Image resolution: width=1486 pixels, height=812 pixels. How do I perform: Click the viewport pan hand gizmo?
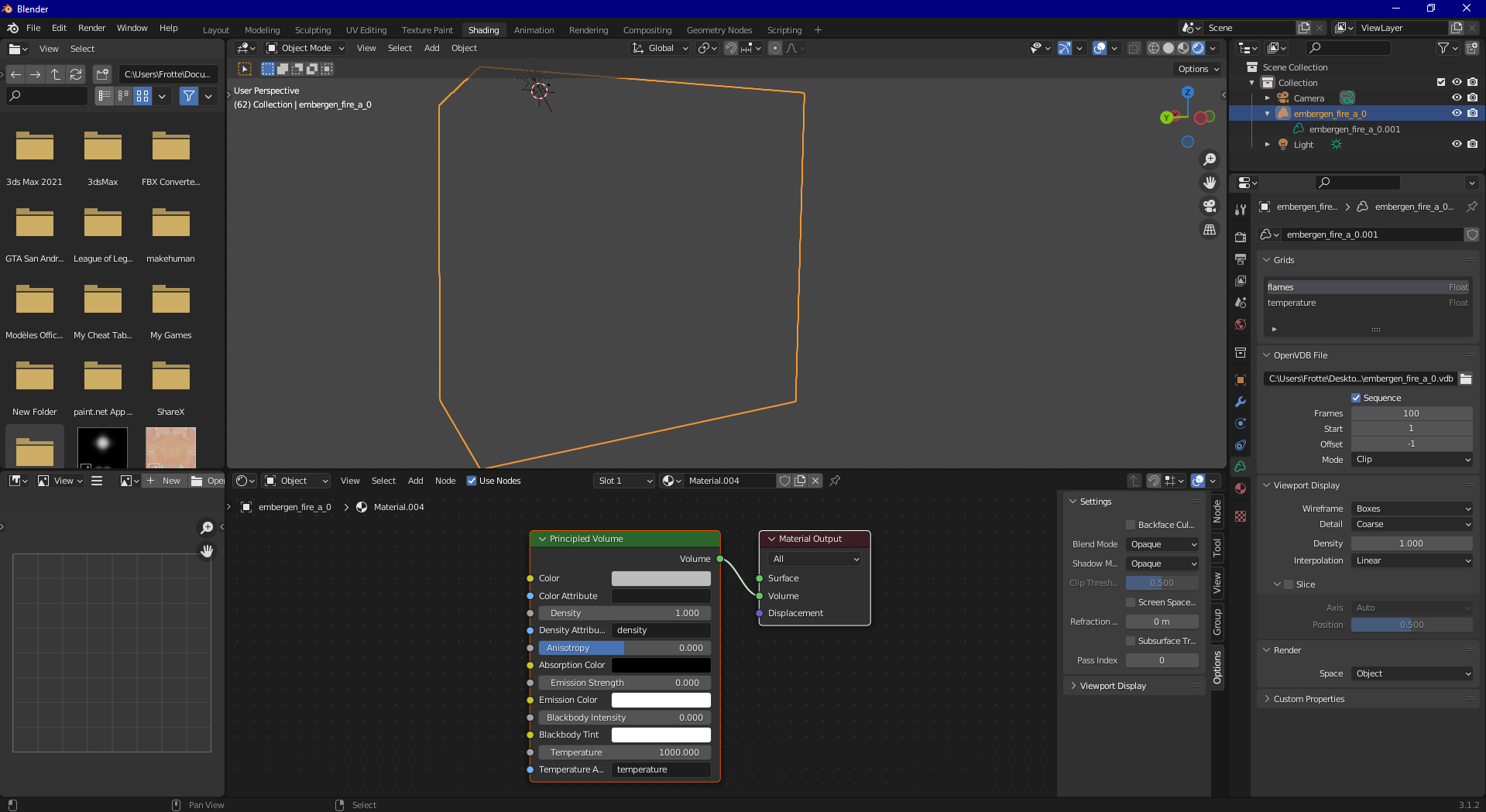click(x=1210, y=183)
